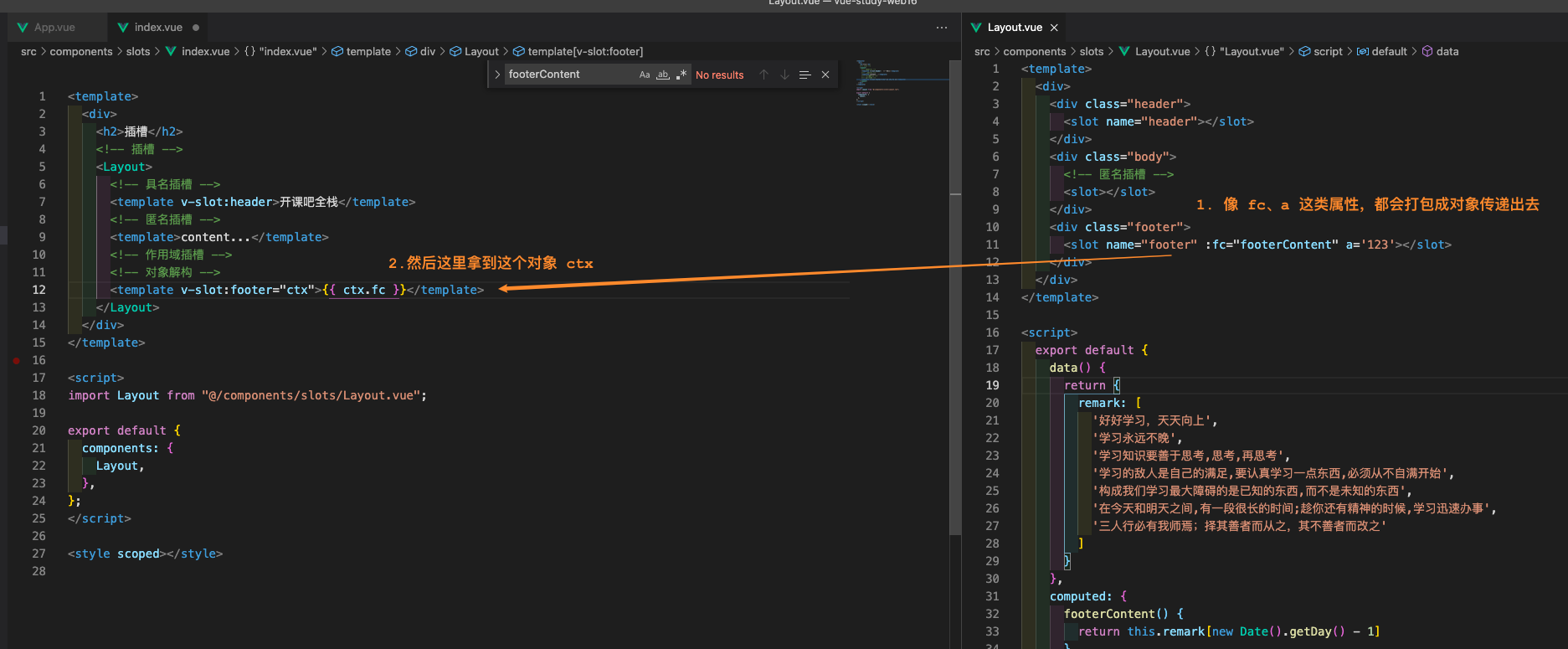Click the minimap preview of index.vue
The height and width of the screenshot is (649, 1568).
coord(900,82)
